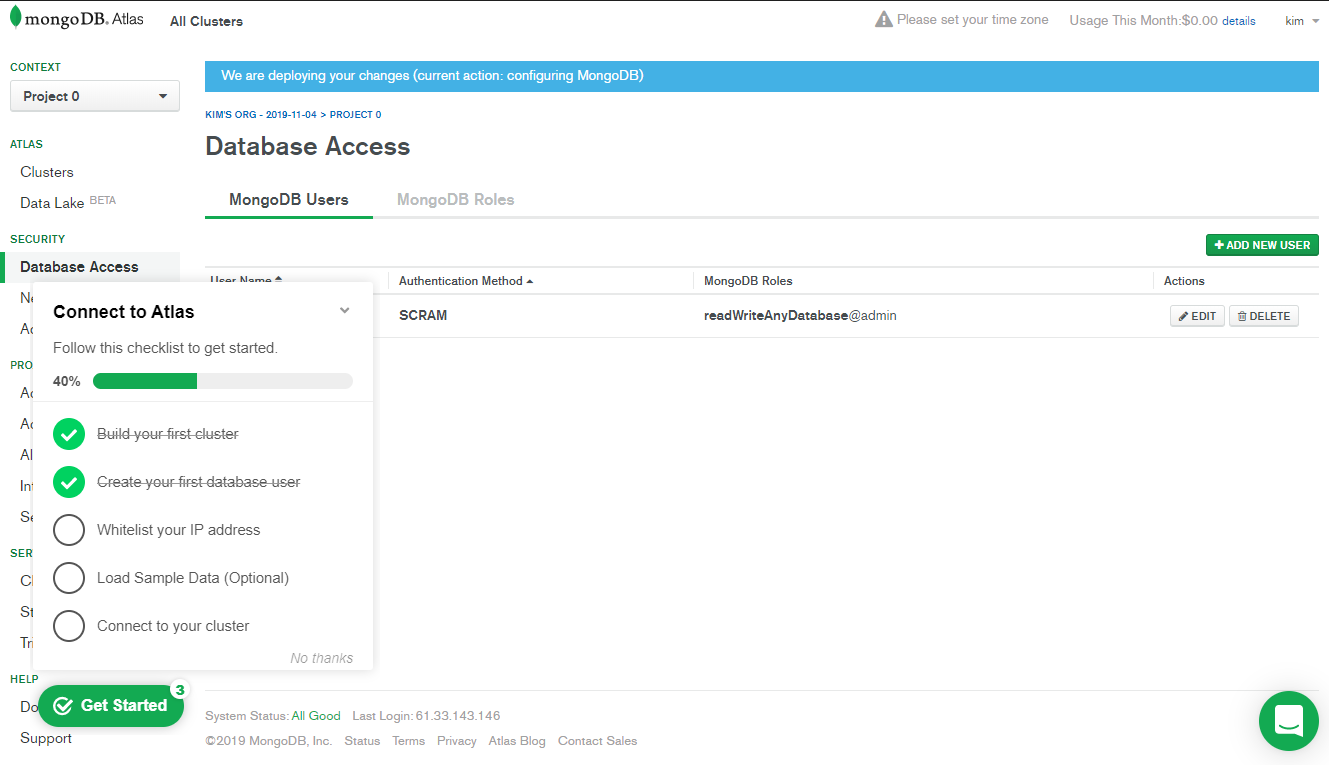Select the Load Sample Data circle

pos(69,578)
